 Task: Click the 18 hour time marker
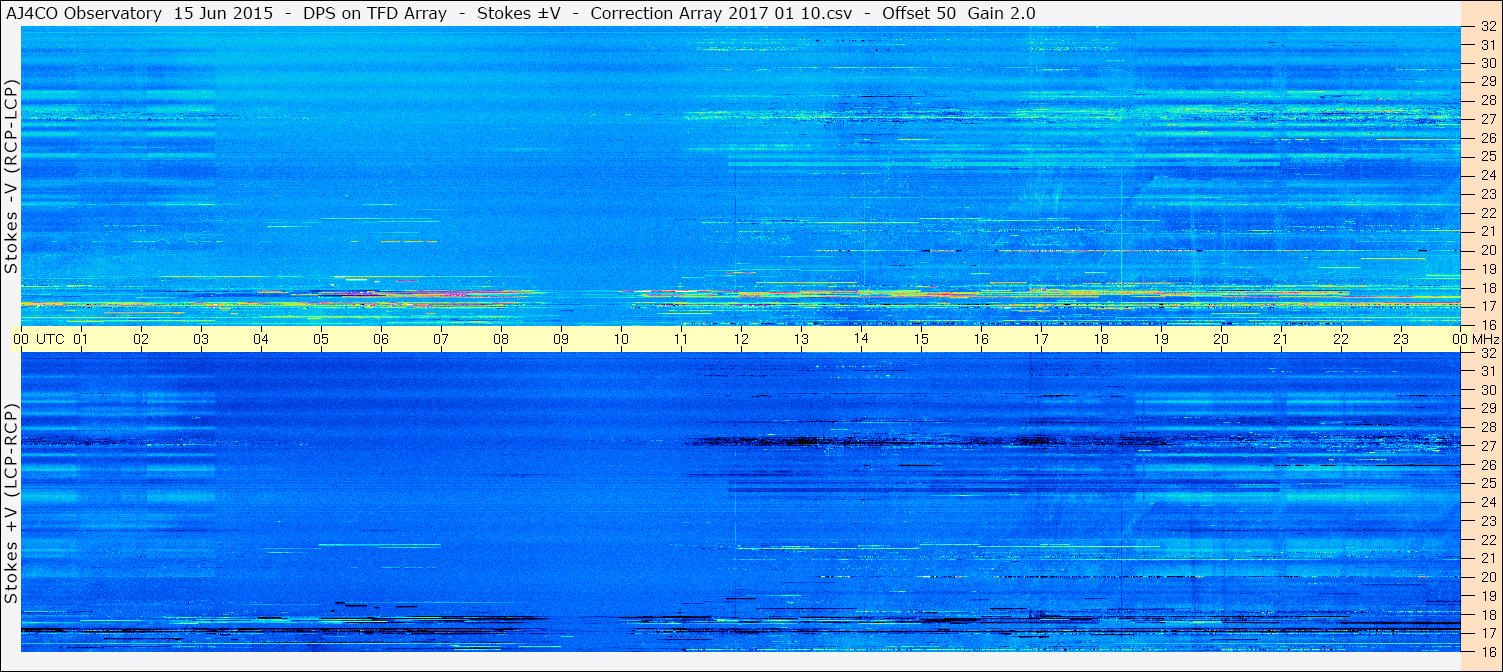(x=1101, y=339)
